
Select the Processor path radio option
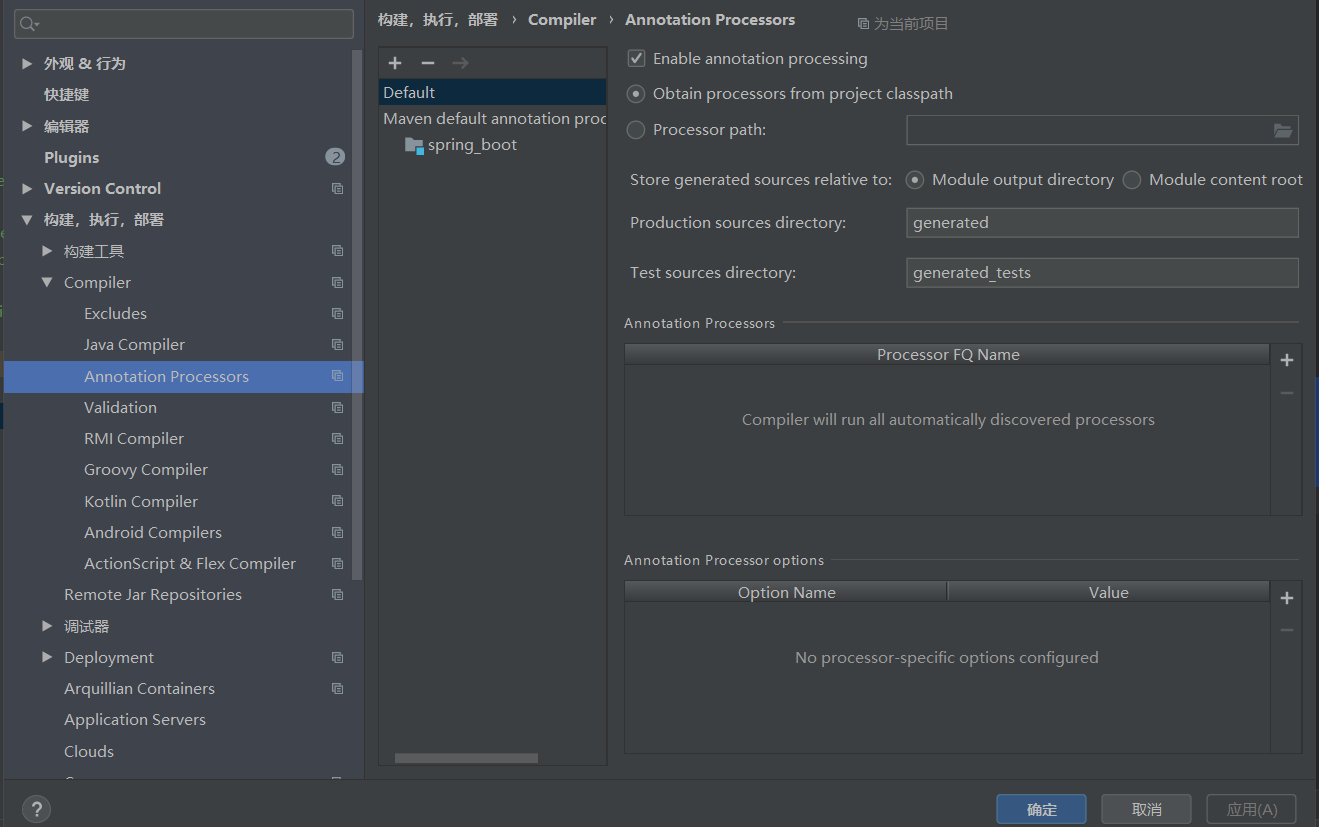[x=635, y=129]
